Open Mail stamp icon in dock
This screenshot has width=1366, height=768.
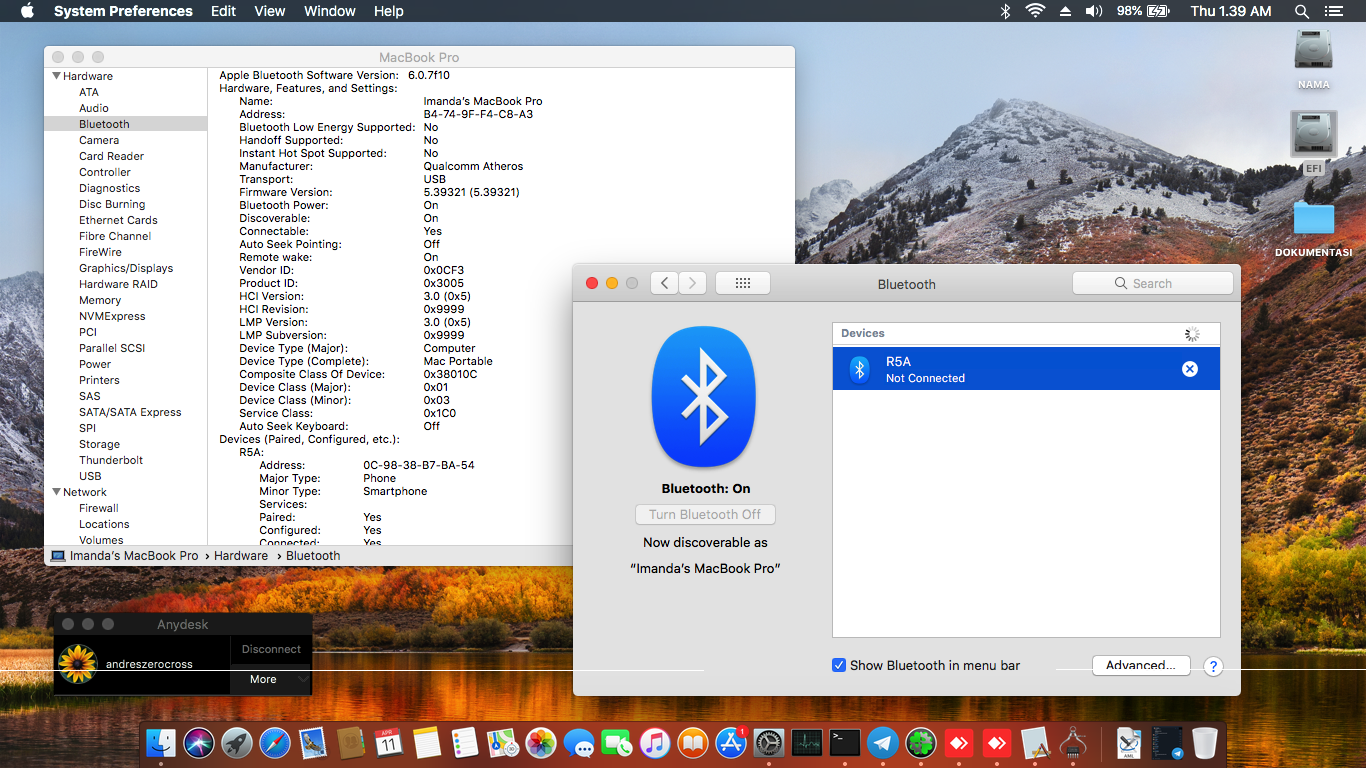[x=313, y=742]
